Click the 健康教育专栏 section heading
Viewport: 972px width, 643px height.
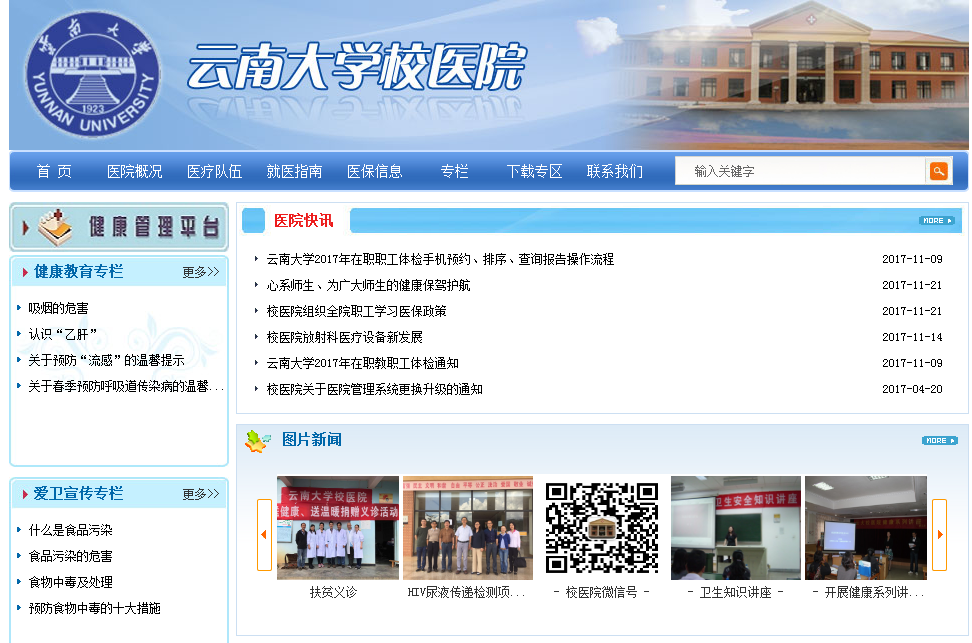(x=79, y=272)
